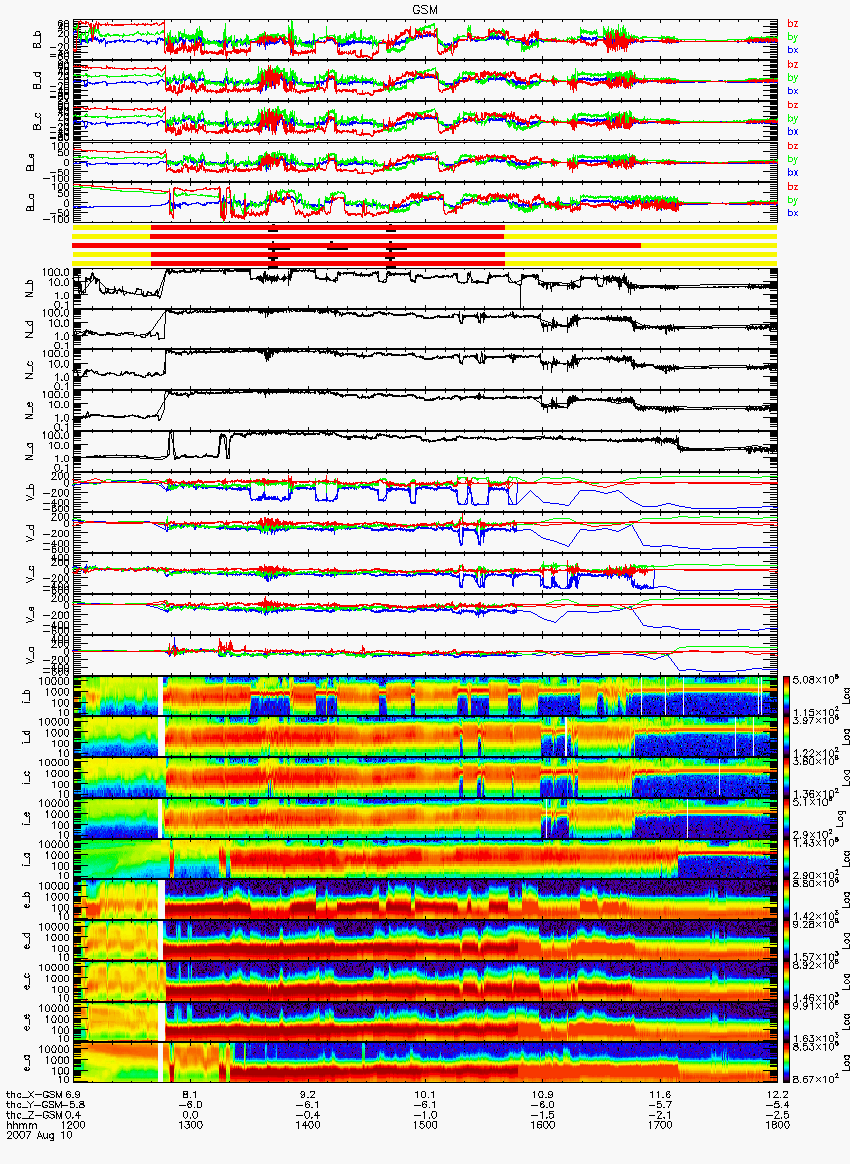Click the Z-GSM value -1.0

click(425, 1115)
